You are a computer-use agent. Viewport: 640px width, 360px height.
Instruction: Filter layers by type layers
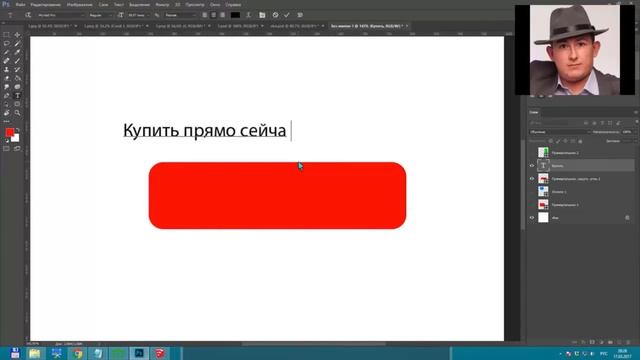pyautogui.click(x=602, y=123)
